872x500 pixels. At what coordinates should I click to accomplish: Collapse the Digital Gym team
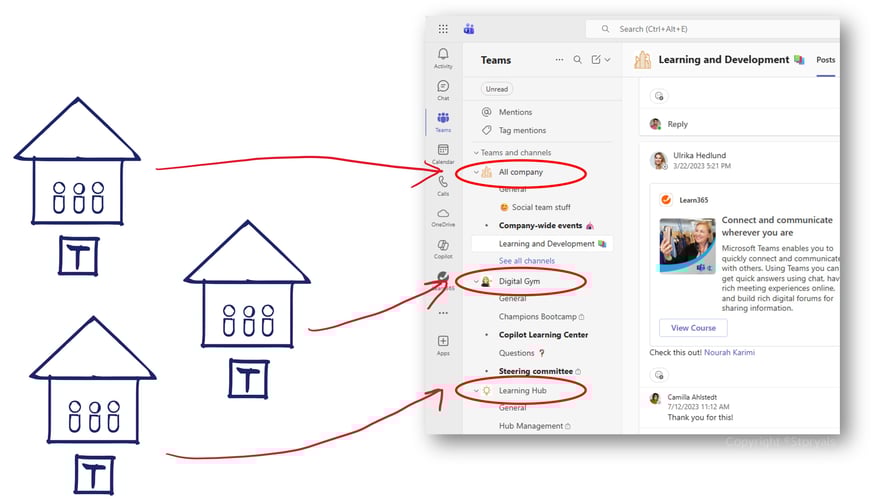pos(476,282)
